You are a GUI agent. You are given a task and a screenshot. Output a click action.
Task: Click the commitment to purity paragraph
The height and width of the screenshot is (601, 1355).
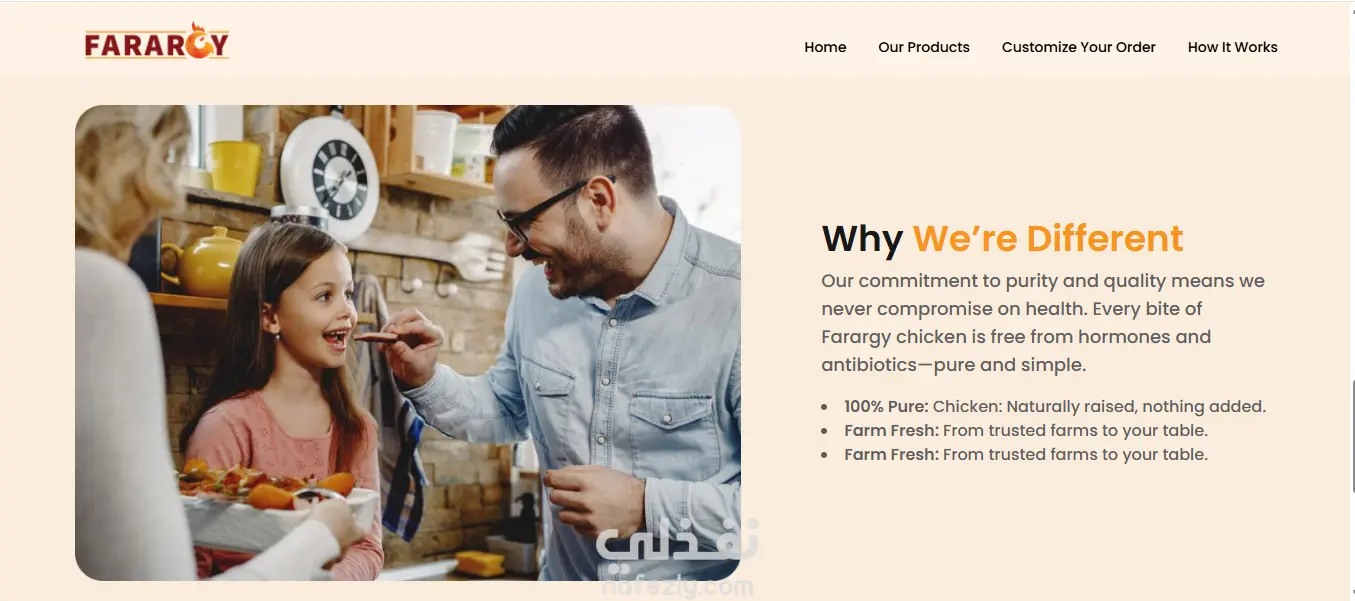point(1043,323)
